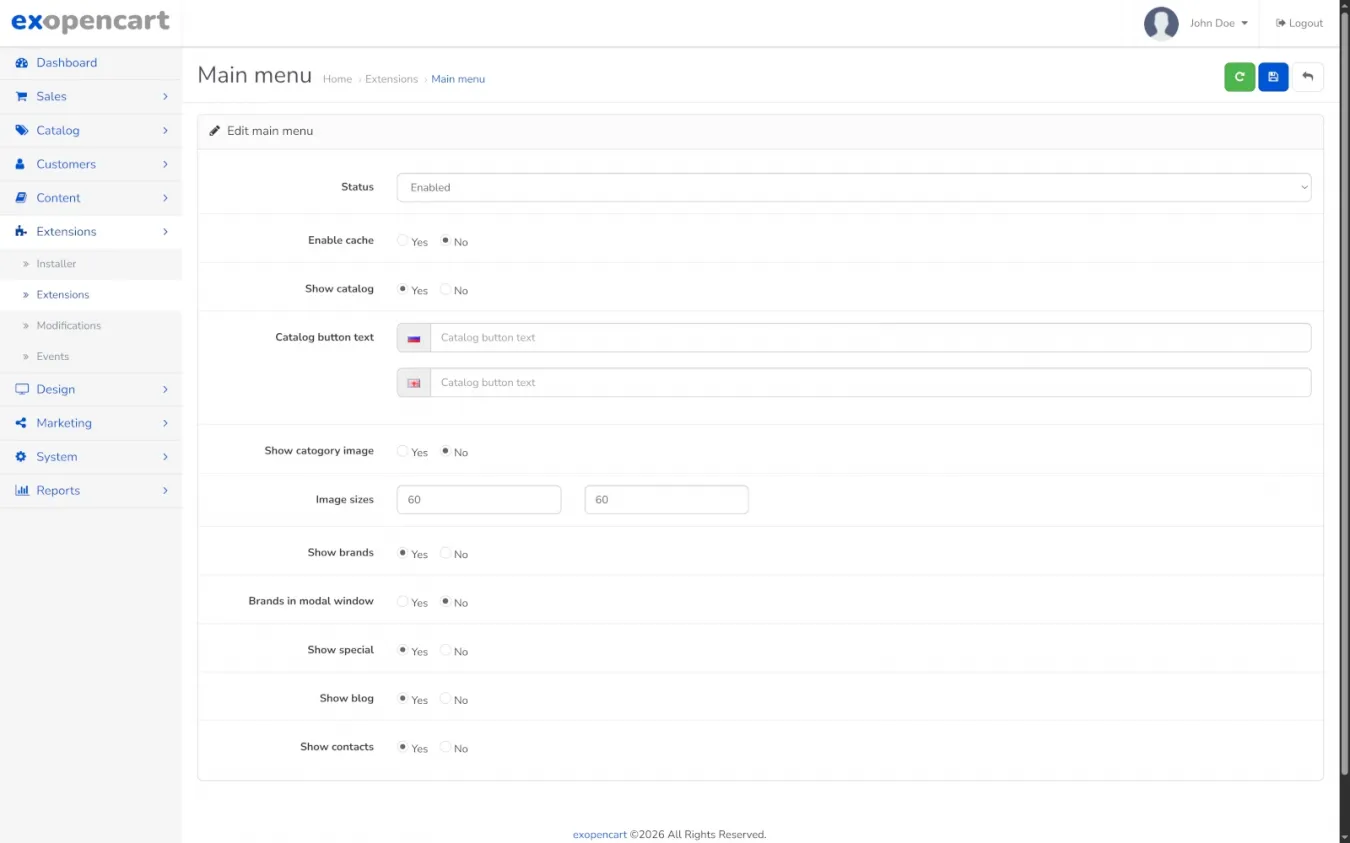Click the System gear icon
Screen dimensions: 1350x843
21,457
